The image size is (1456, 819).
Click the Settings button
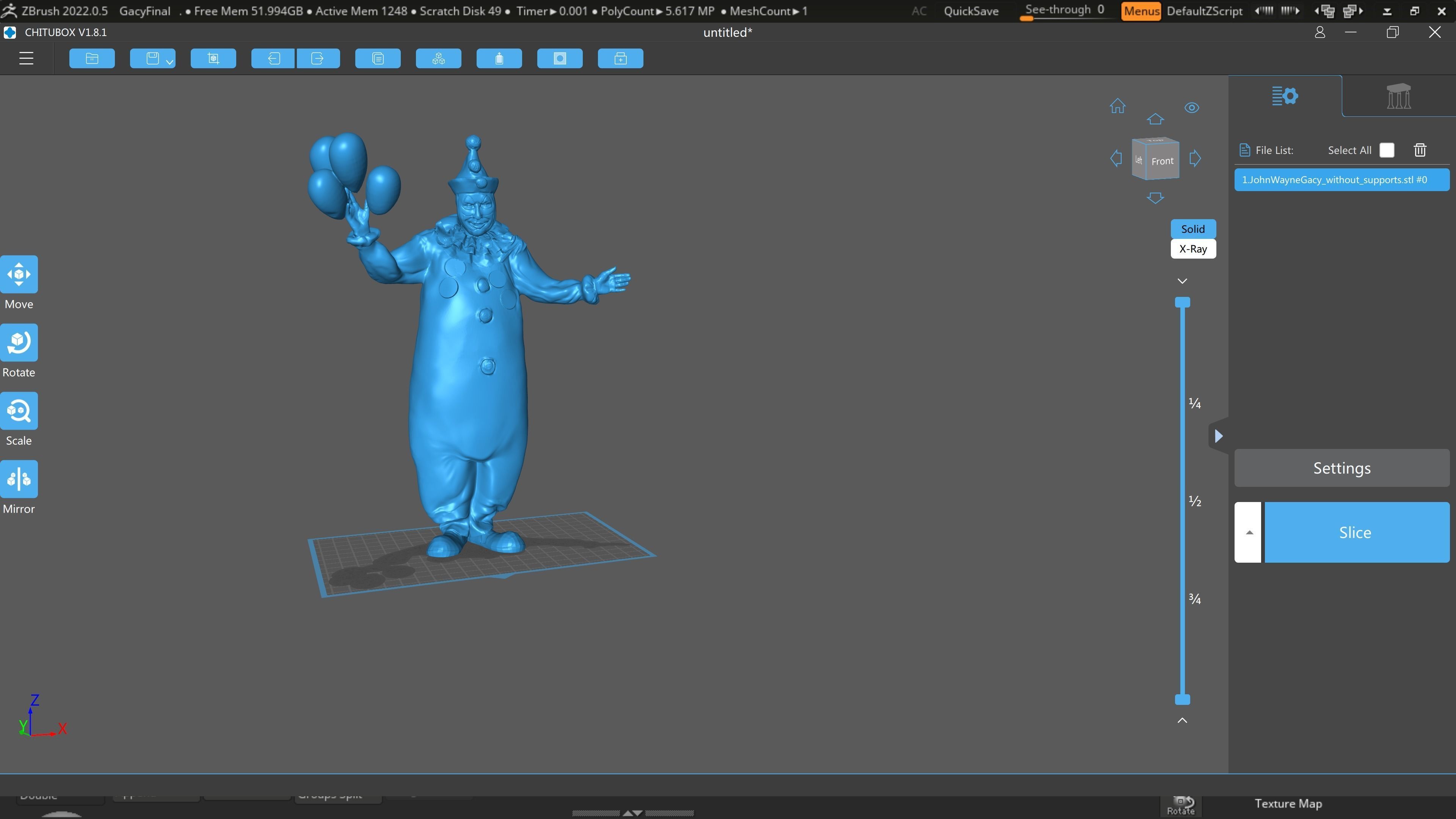pyautogui.click(x=1342, y=468)
